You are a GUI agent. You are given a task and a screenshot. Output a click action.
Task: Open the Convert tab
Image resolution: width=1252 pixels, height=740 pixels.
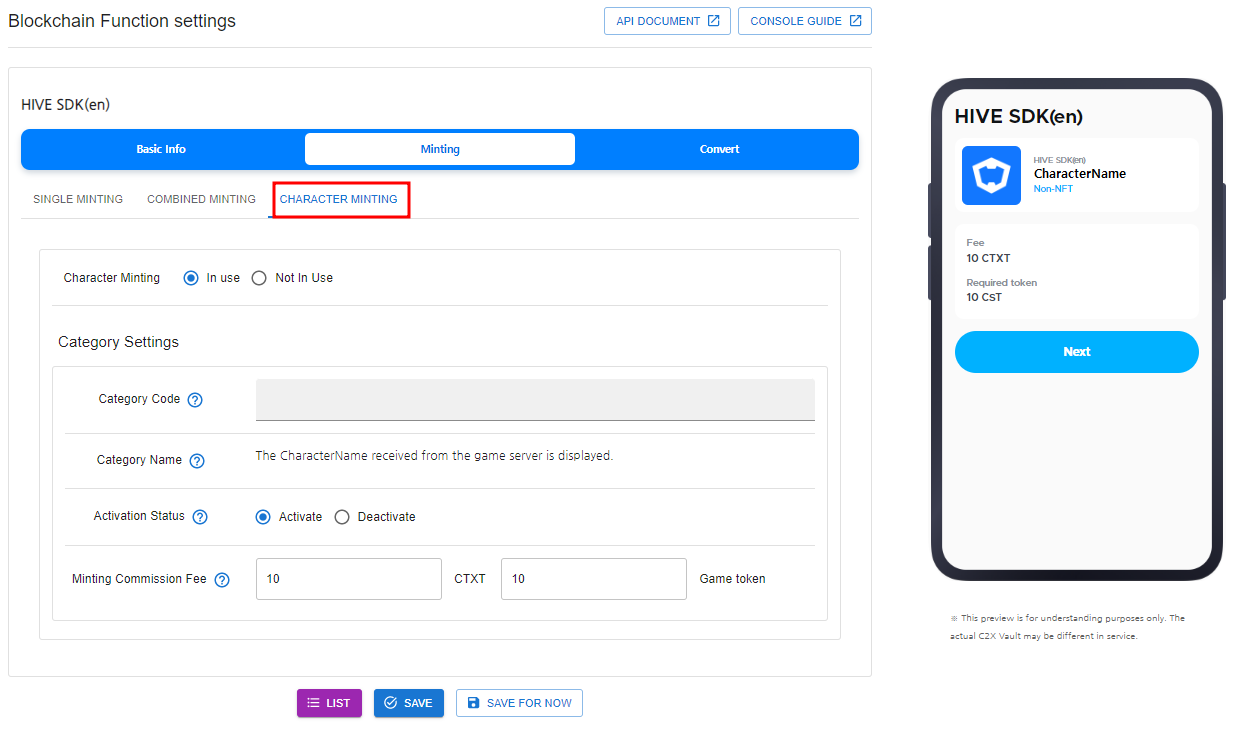point(719,149)
